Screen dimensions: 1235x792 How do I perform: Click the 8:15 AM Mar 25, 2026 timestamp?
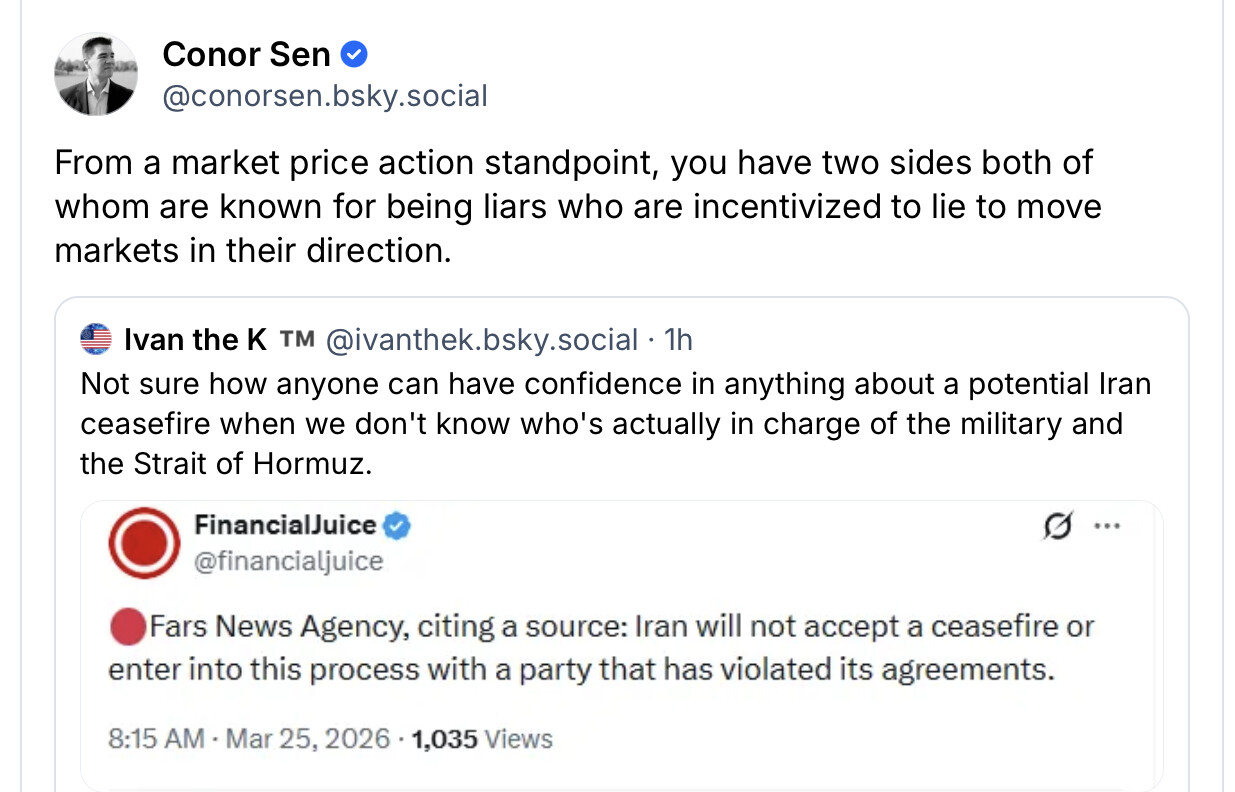[249, 739]
